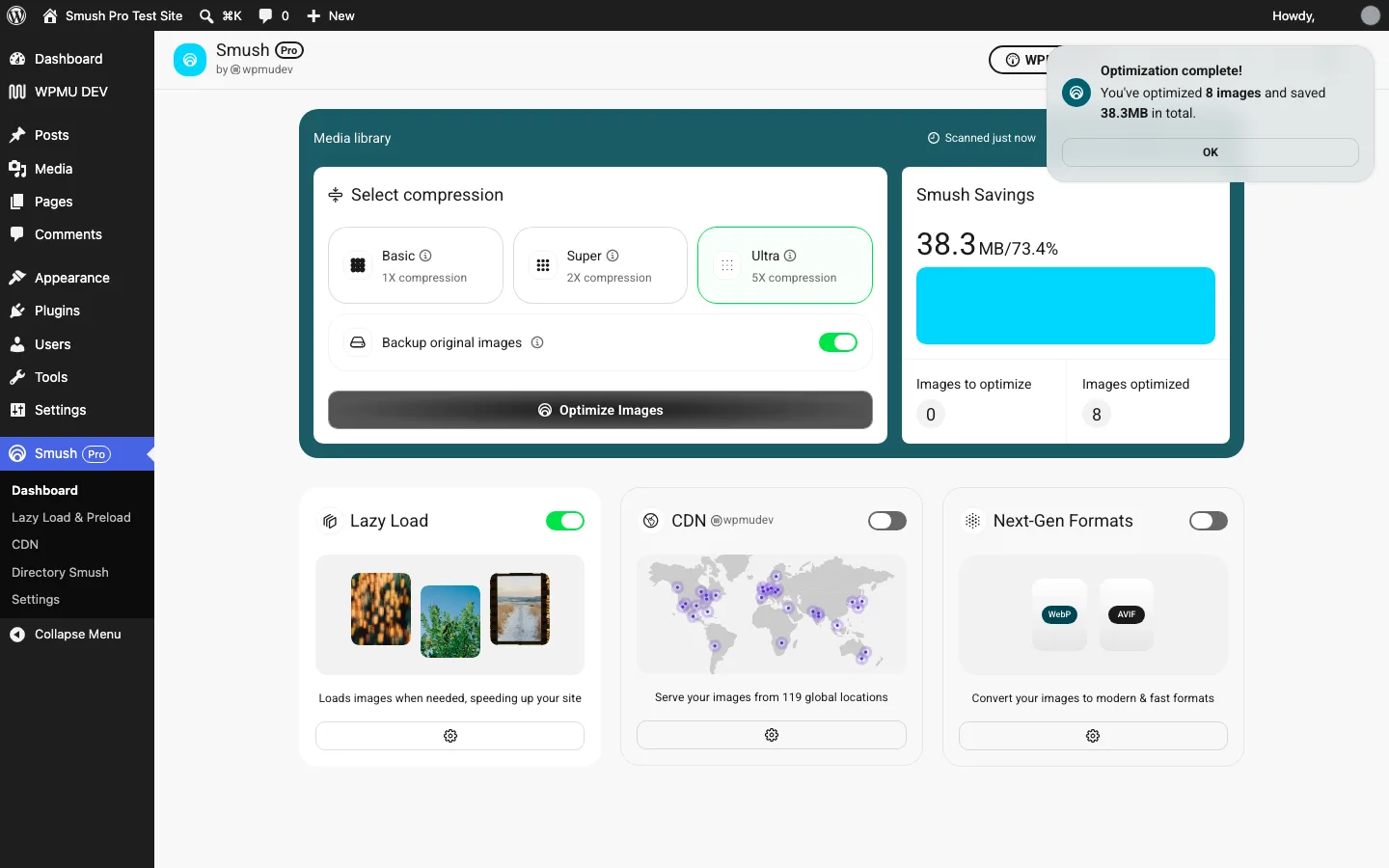Click the user avatar near Howdy

1370,15
